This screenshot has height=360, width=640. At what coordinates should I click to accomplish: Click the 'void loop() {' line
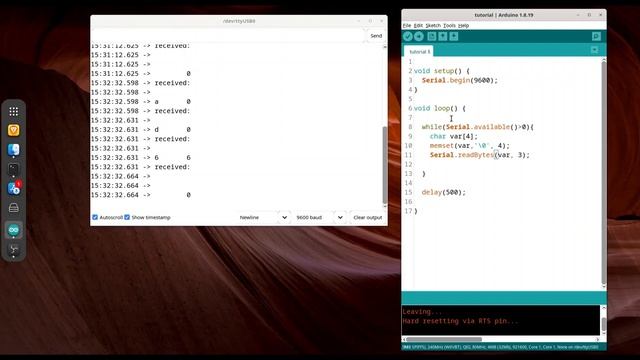[440, 108]
